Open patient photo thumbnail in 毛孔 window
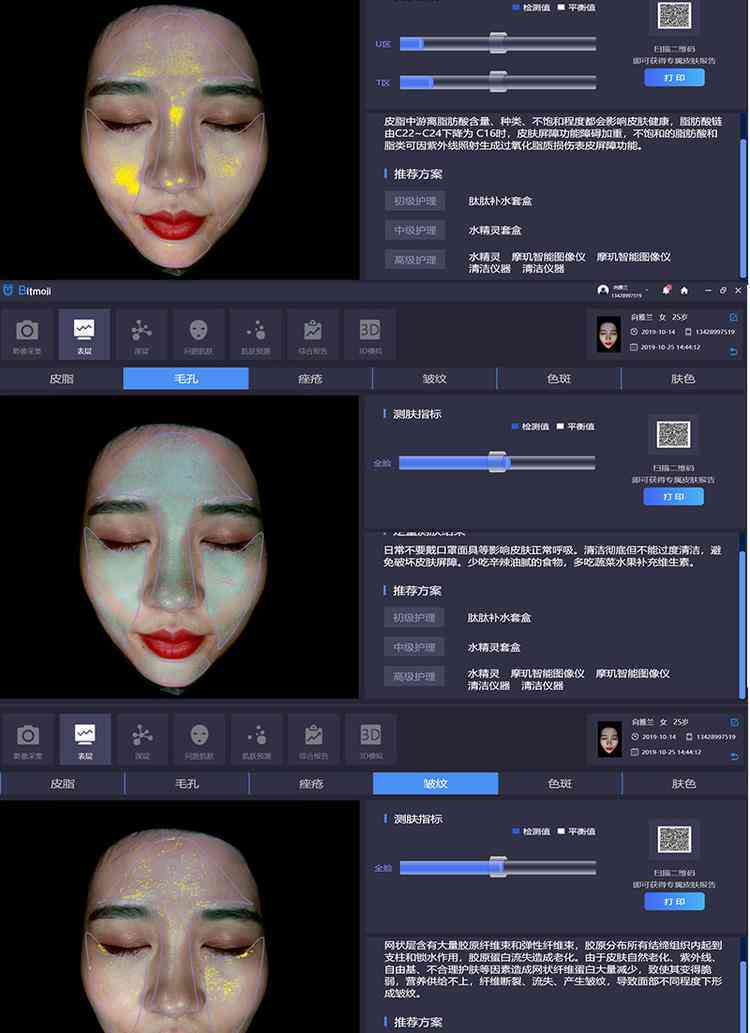Screen dimensions: 750x1033 (608, 335)
